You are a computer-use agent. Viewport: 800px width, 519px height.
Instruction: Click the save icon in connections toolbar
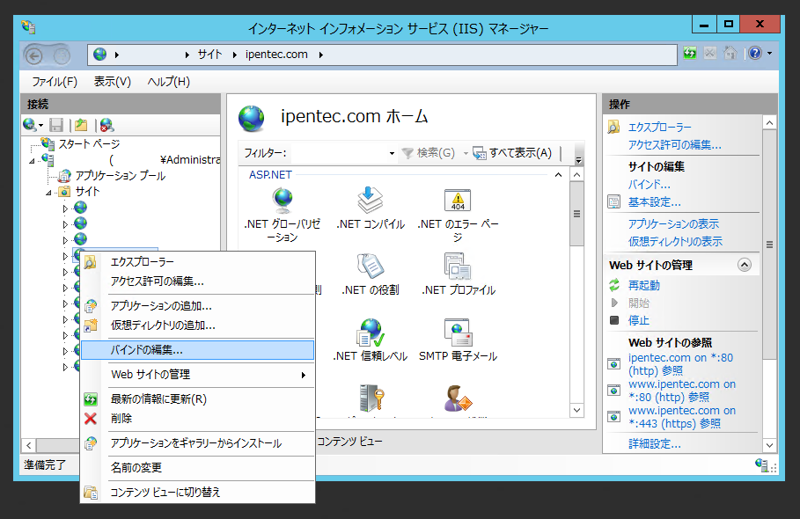coord(56,125)
